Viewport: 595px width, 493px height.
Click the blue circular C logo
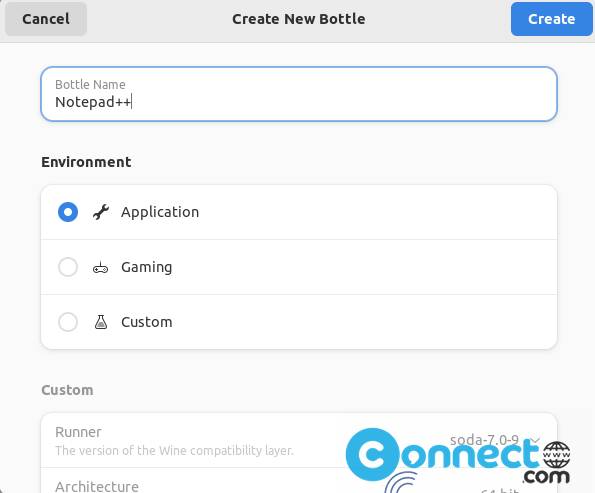coord(373,454)
